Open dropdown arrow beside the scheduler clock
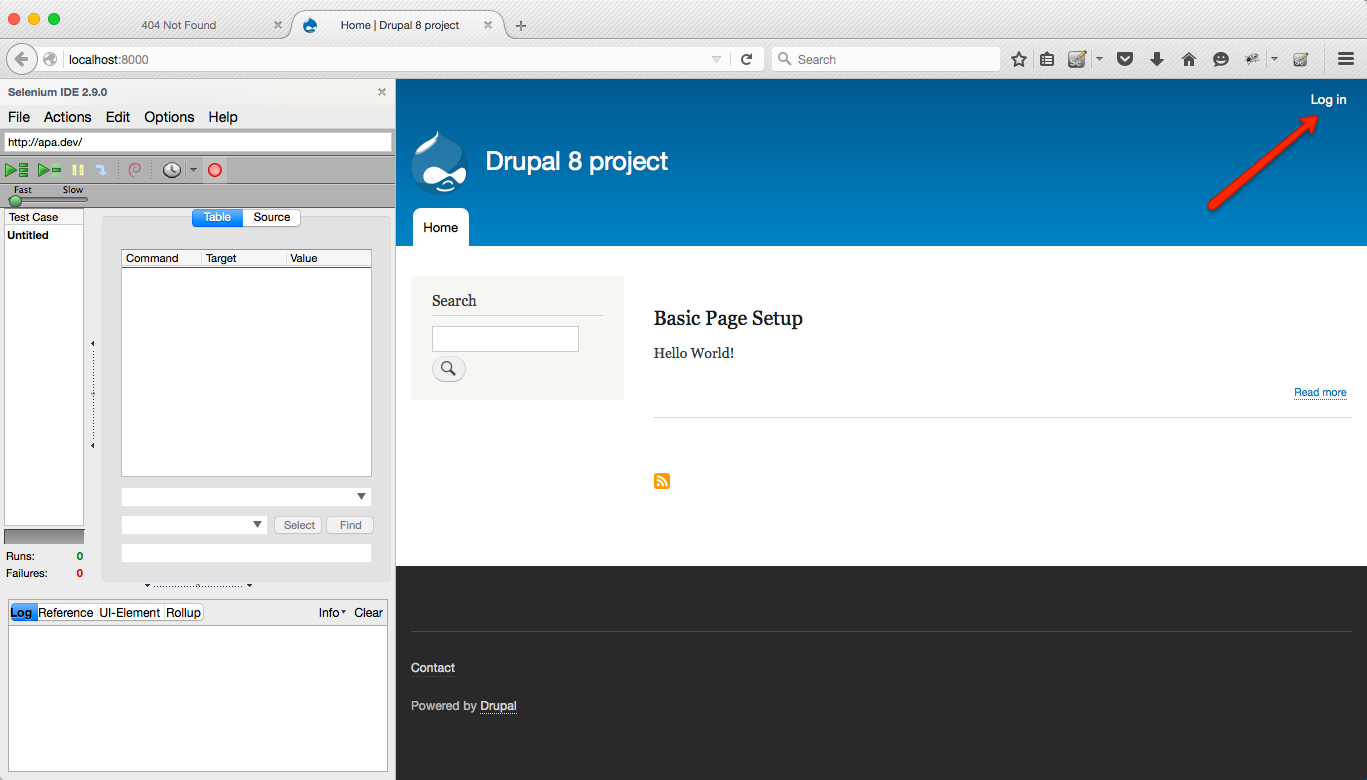 (193, 170)
